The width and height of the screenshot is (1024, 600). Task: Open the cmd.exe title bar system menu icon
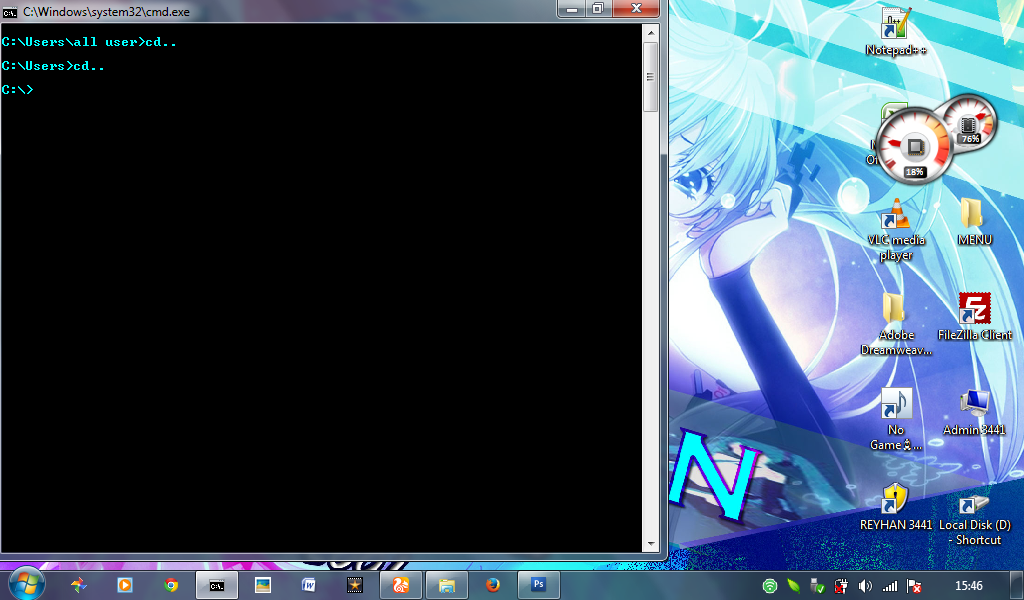click(10, 12)
